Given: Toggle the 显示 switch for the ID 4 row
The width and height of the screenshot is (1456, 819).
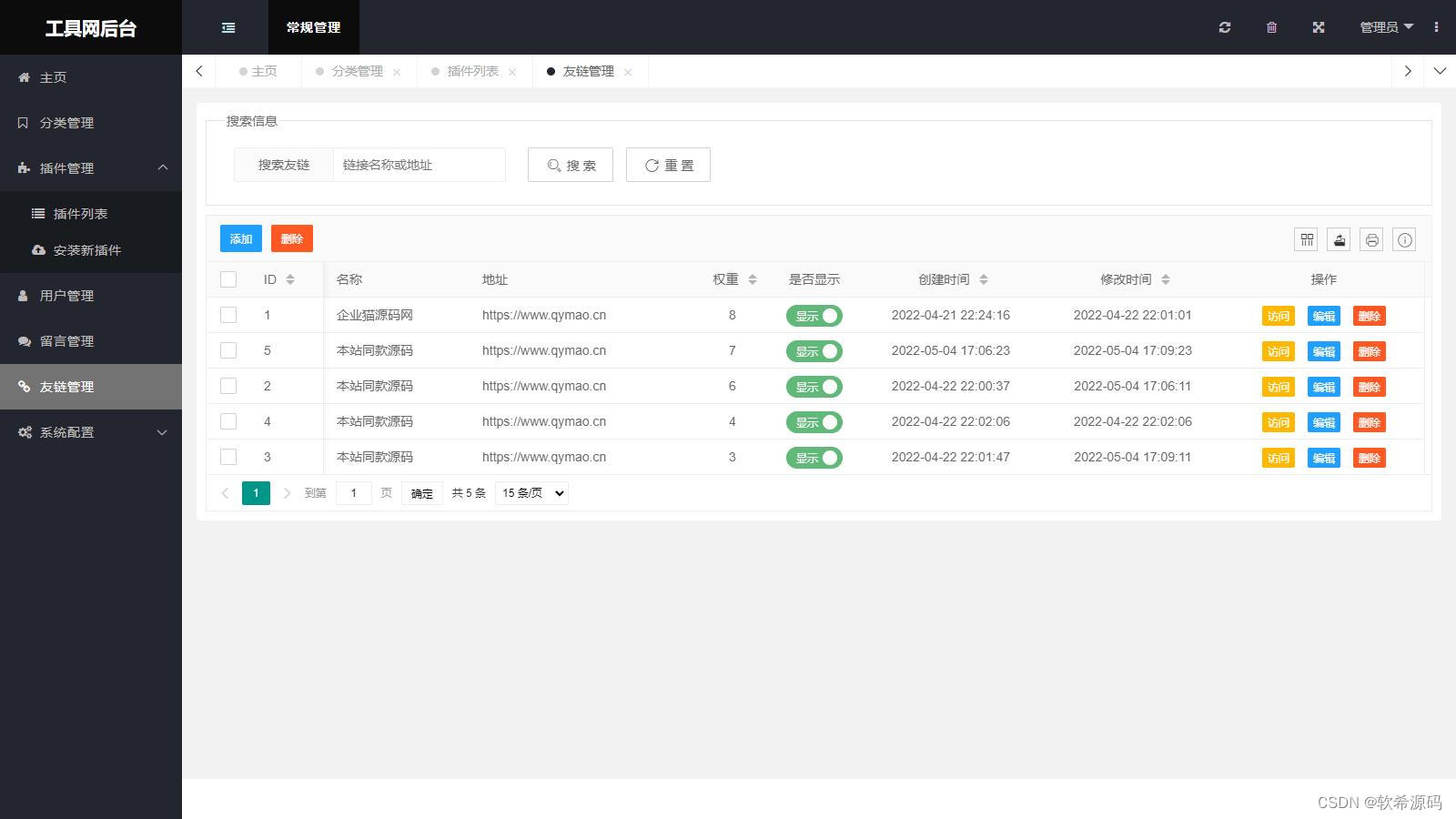Looking at the screenshot, I should (x=814, y=422).
